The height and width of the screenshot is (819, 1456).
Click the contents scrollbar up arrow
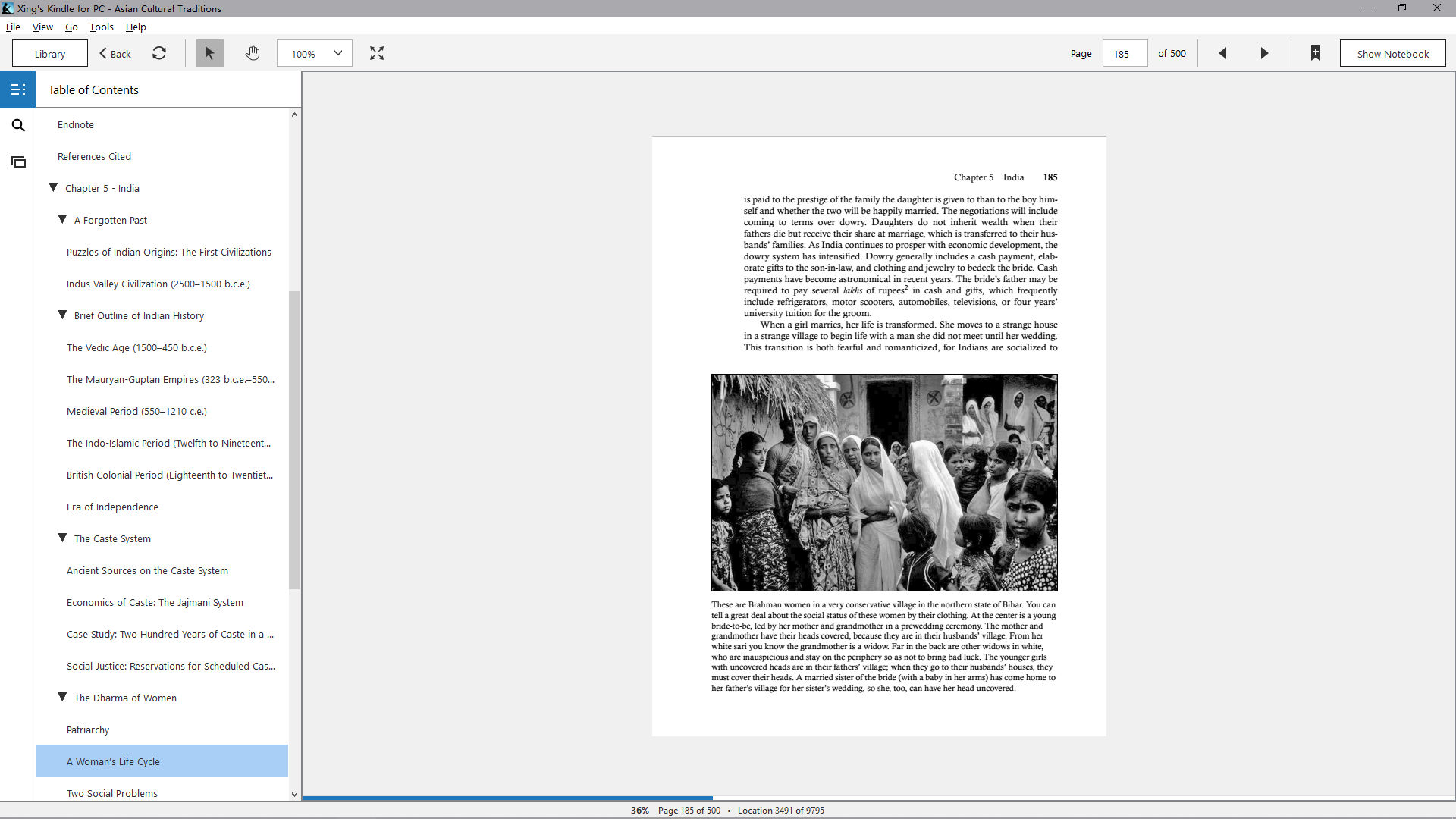[x=294, y=115]
